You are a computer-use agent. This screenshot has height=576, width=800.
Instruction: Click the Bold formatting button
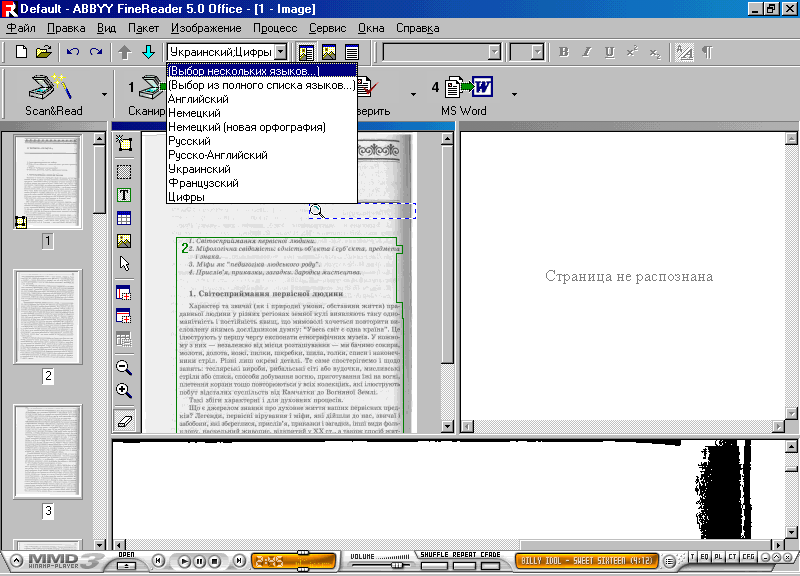pyautogui.click(x=564, y=52)
